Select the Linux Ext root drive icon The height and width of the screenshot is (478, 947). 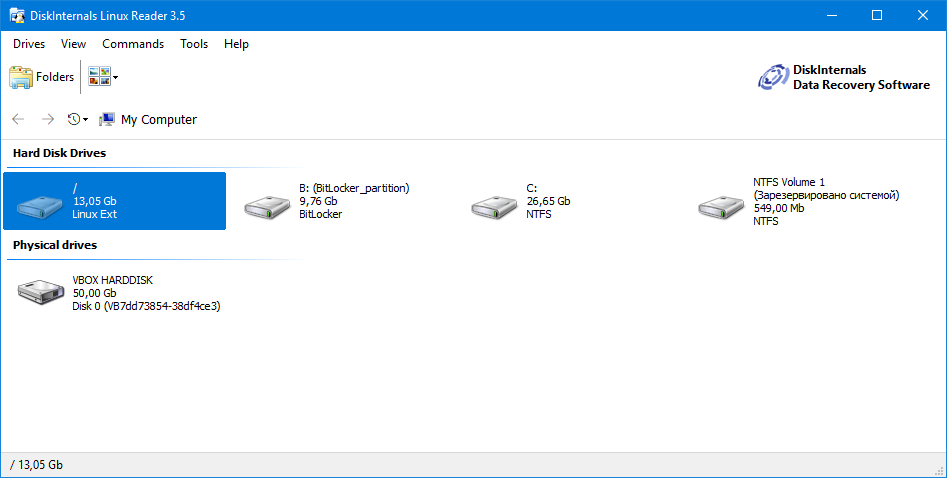point(39,207)
